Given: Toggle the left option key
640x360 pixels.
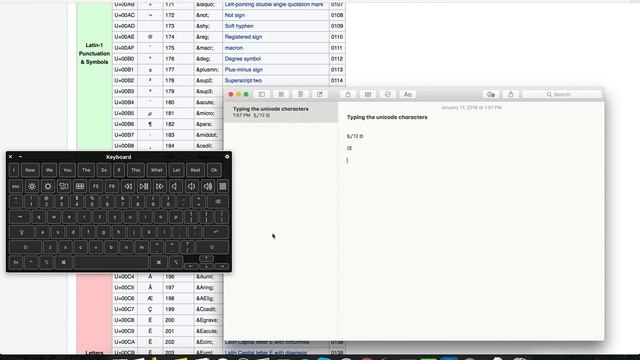Looking at the screenshot, I should click(47, 262).
